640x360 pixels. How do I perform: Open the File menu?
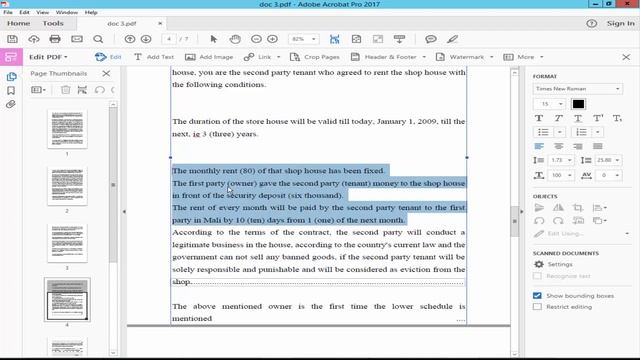pos(8,12)
